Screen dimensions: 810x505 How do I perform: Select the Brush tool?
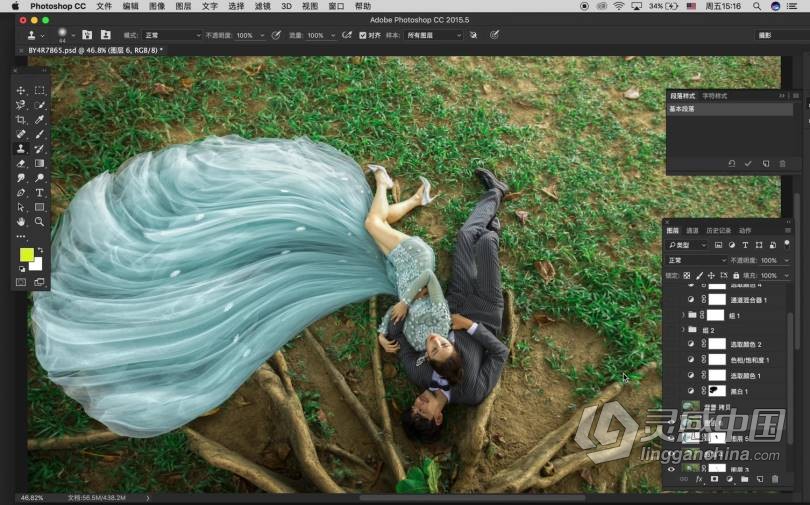pyautogui.click(x=39, y=134)
